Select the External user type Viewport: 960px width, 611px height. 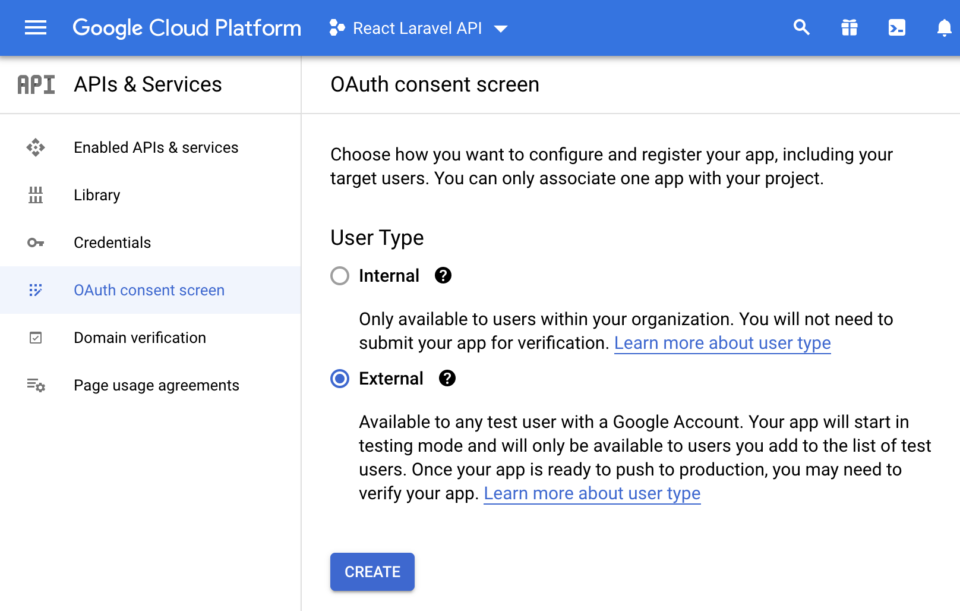pyautogui.click(x=339, y=378)
